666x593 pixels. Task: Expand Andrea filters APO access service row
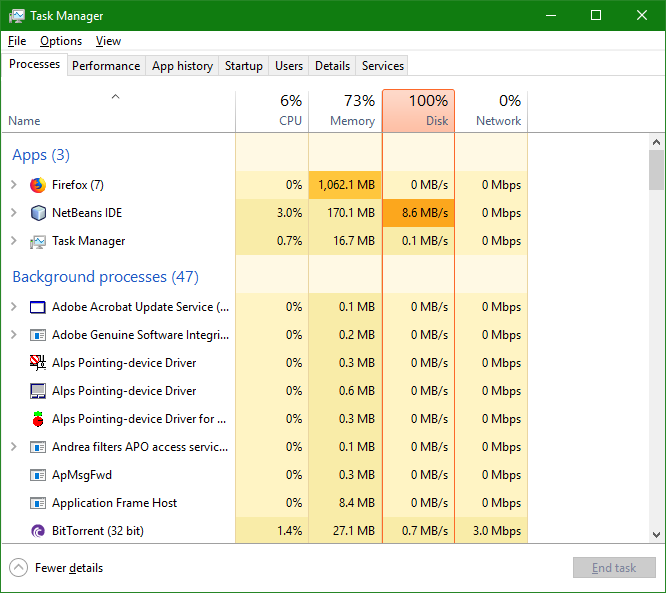tap(14, 447)
